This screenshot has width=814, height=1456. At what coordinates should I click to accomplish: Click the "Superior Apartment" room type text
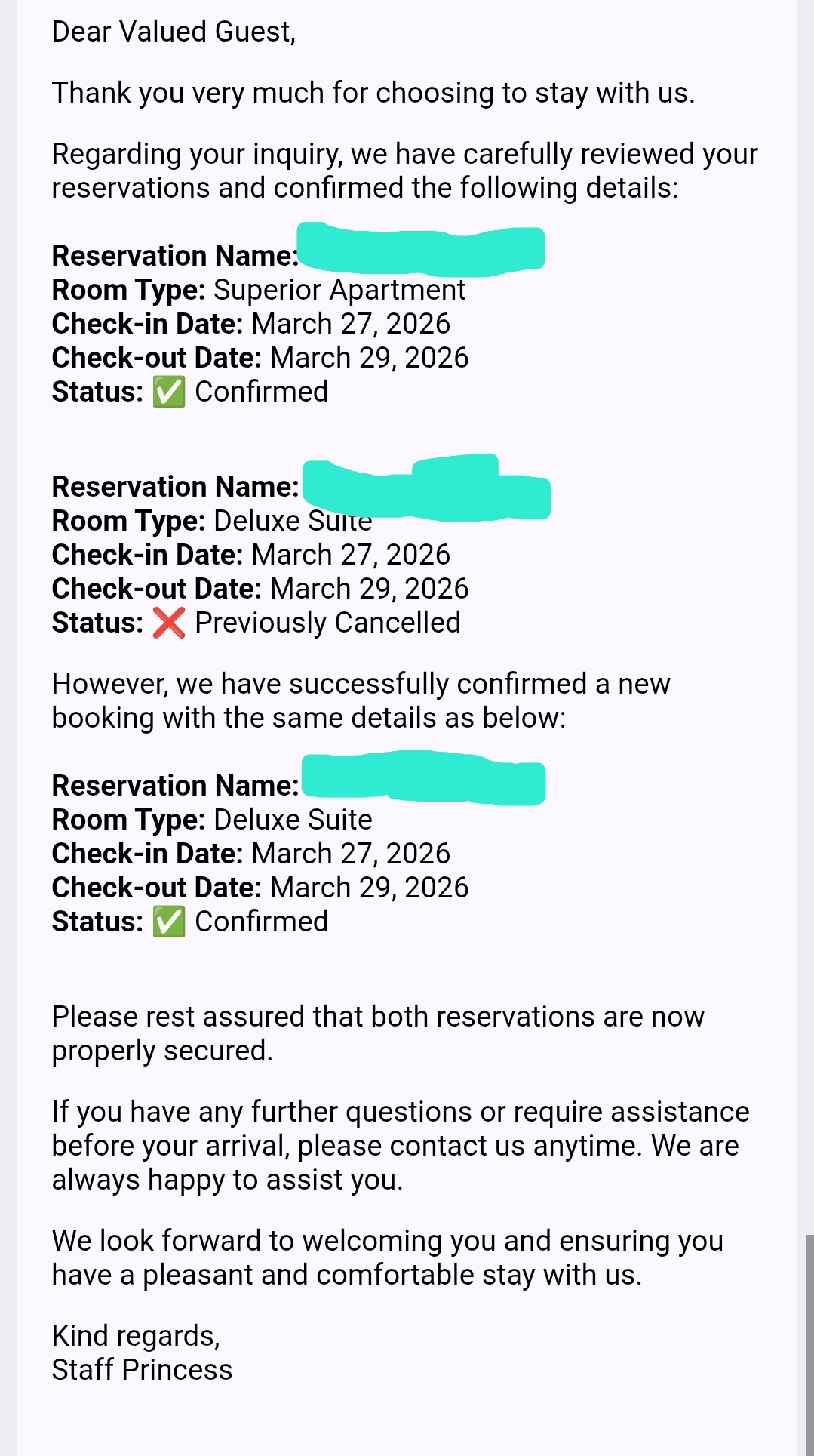[x=339, y=291]
